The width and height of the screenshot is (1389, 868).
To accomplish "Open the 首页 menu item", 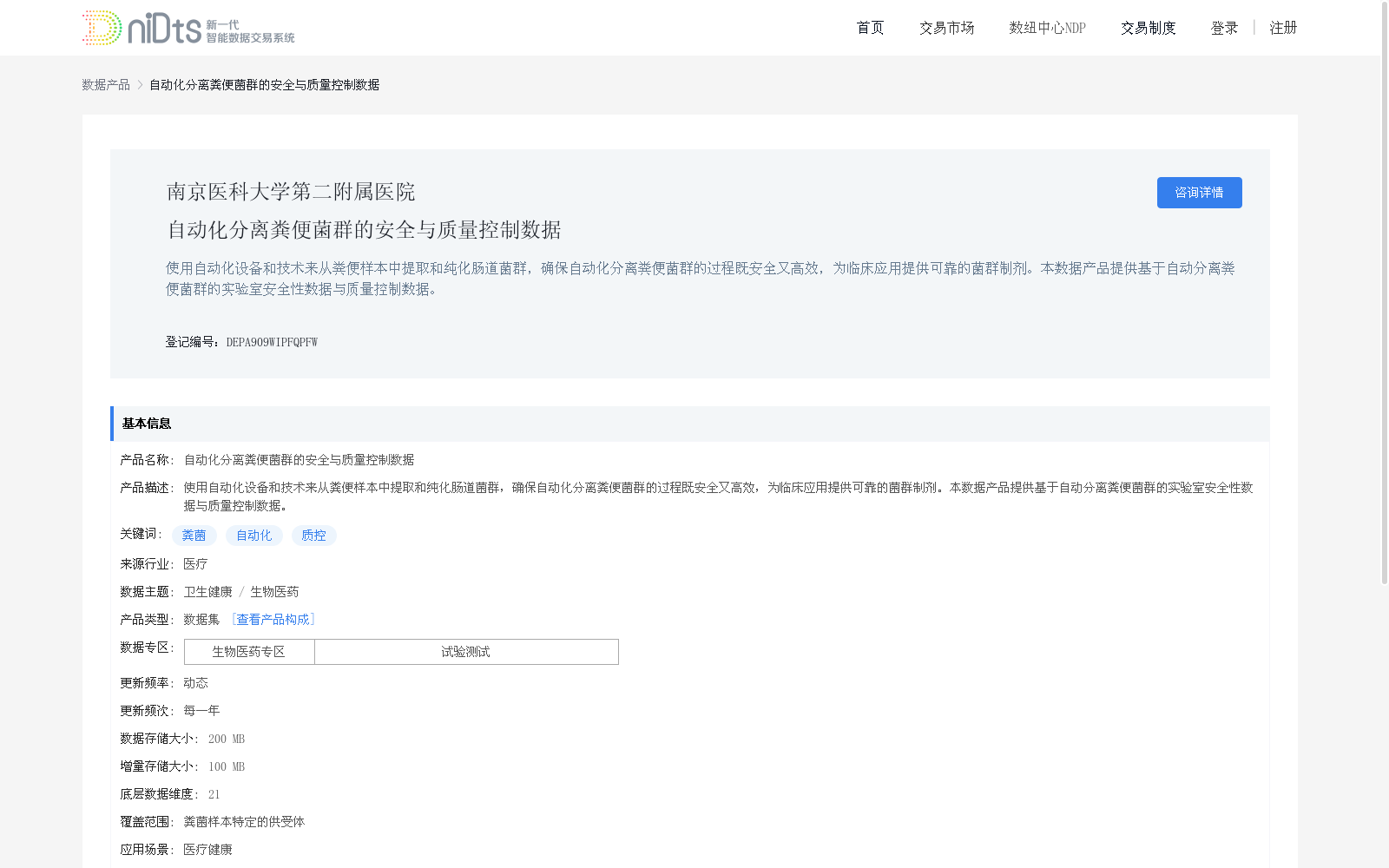I will pos(870,28).
